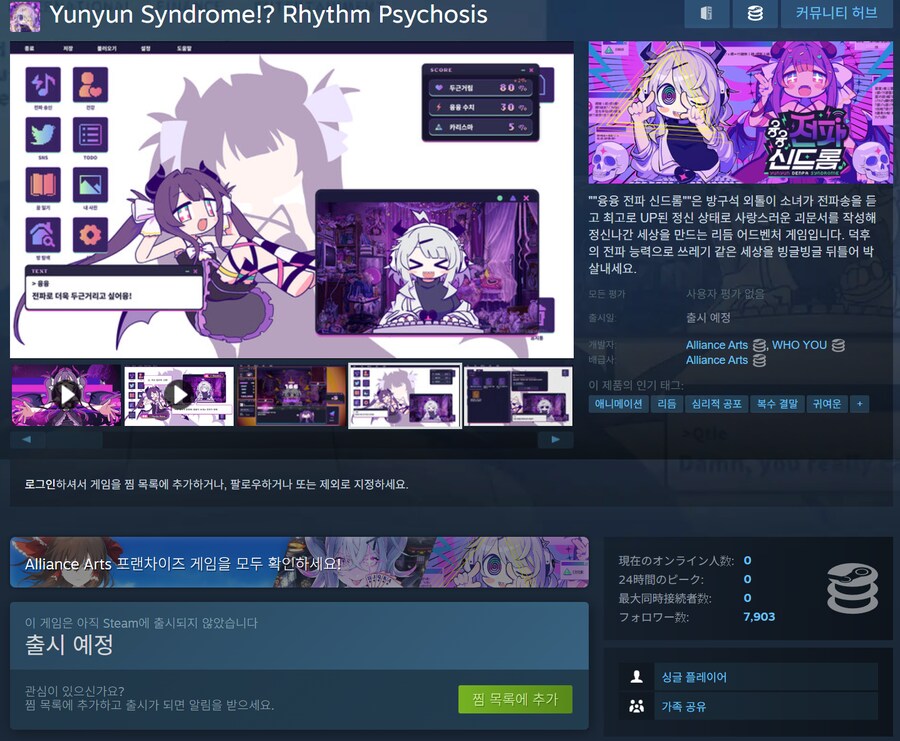Open Alliance Arts developer link
The height and width of the screenshot is (741, 900).
(716, 345)
